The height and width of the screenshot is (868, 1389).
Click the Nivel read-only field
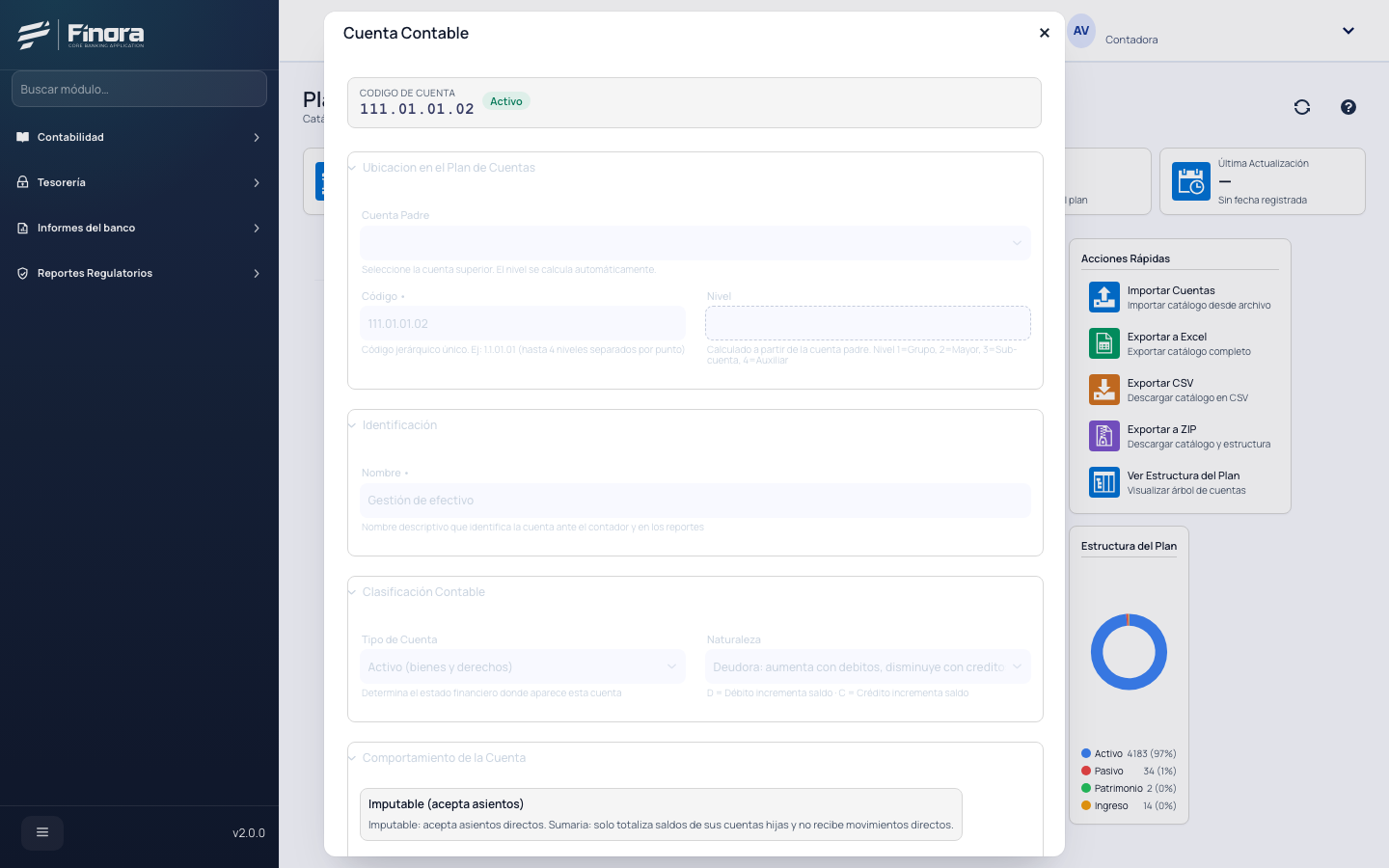pos(868,323)
